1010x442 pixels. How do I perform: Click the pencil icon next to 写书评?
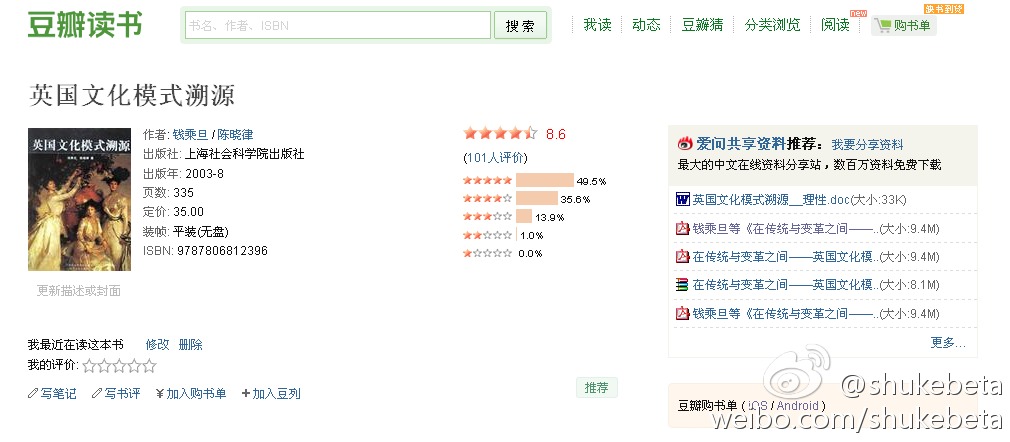(97, 394)
